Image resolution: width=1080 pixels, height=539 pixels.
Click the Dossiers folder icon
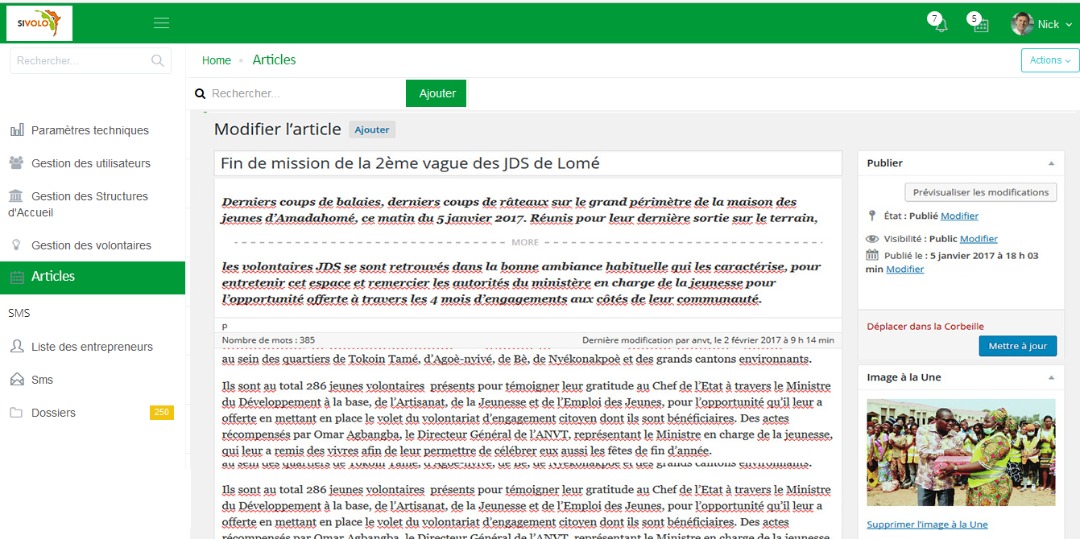pos(16,413)
